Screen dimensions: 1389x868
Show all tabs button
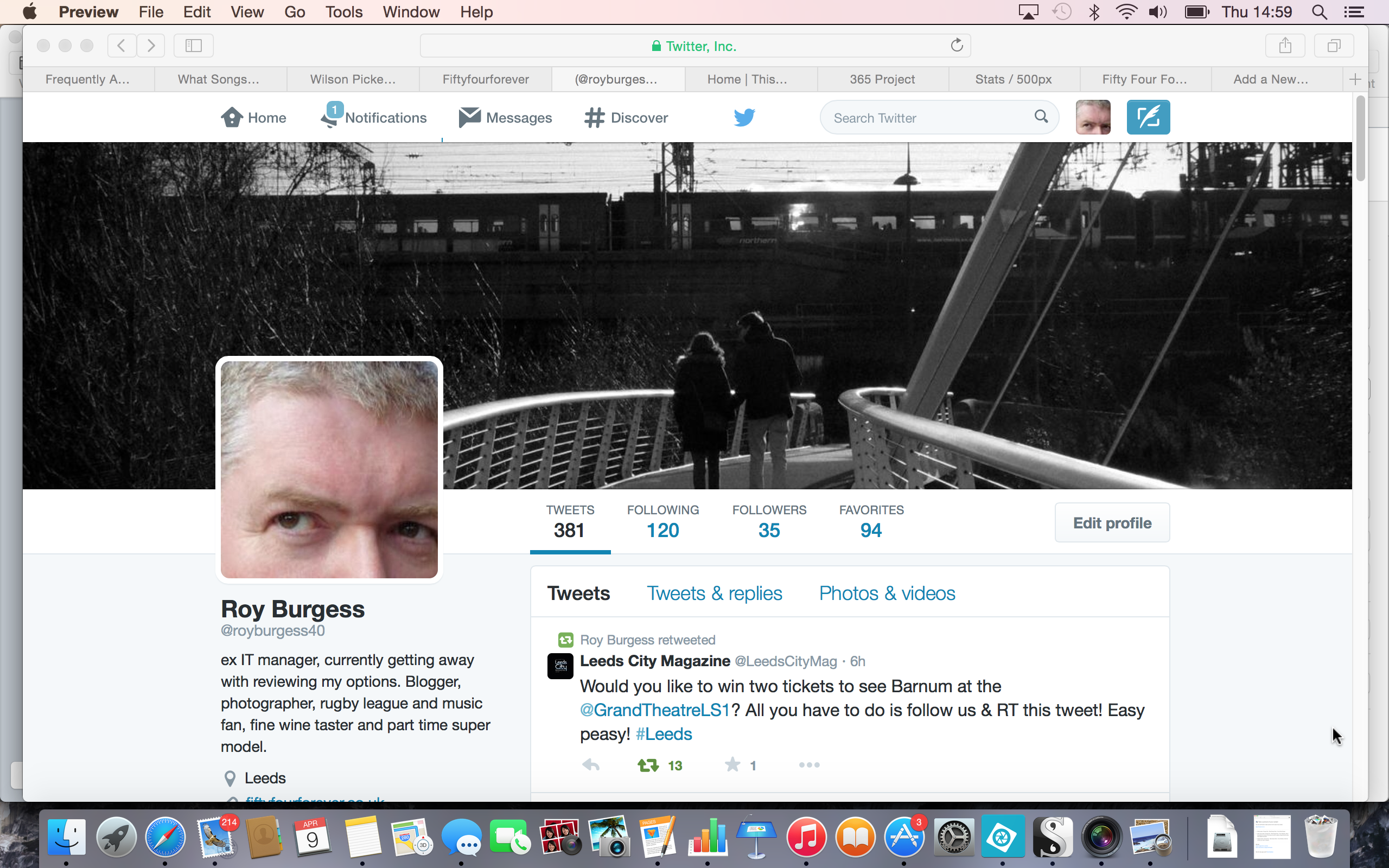click(x=1334, y=46)
